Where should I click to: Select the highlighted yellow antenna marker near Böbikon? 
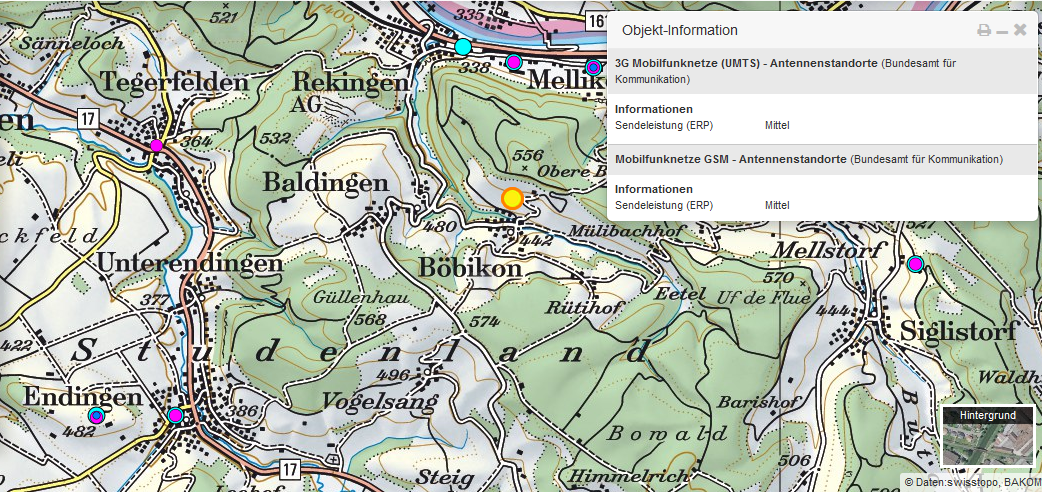point(512,199)
